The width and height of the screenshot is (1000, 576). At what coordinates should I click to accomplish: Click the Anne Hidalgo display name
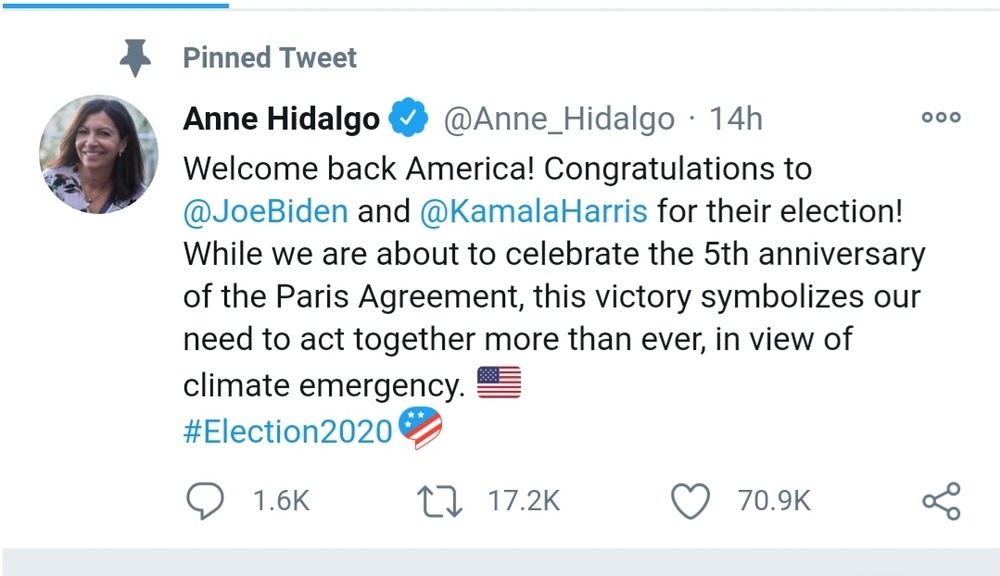[x=281, y=120]
